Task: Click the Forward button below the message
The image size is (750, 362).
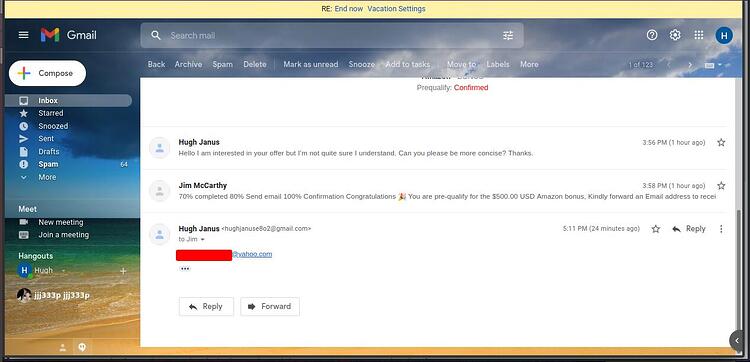Action: pos(270,307)
